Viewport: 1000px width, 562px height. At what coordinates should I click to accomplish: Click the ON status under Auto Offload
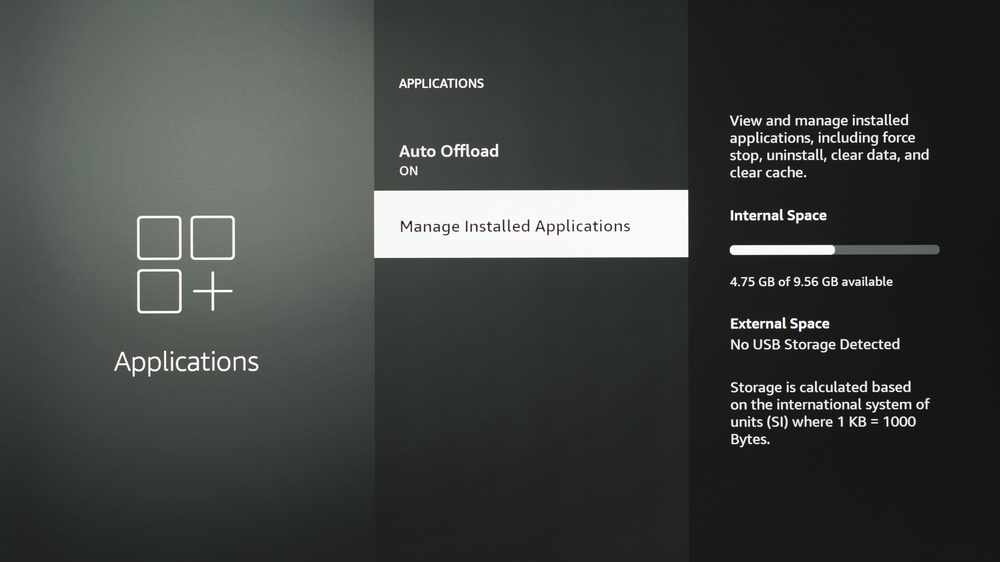[408, 171]
